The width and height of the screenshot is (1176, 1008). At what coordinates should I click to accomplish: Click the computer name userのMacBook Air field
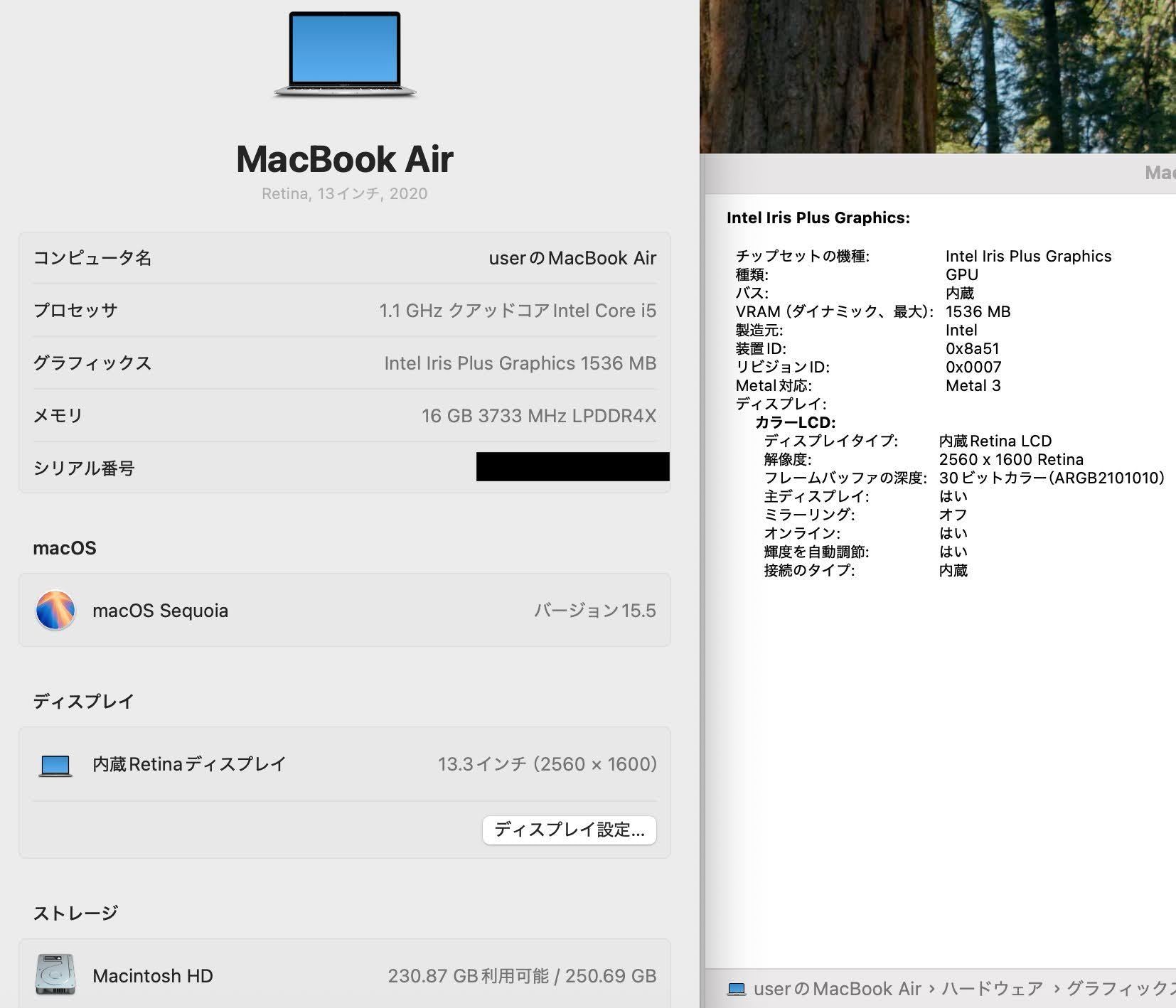(572, 258)
